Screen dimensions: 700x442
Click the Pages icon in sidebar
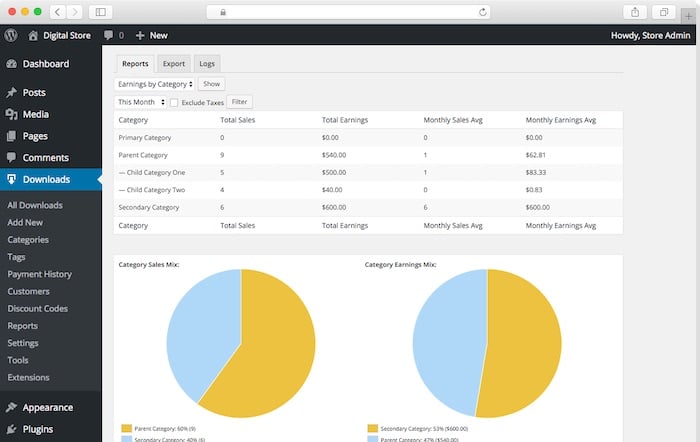11,136
